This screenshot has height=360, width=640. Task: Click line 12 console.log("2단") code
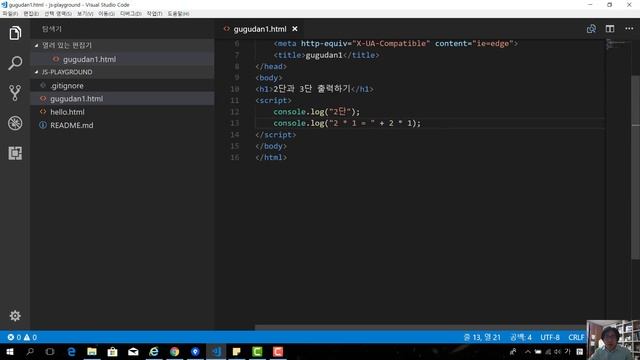(x=317, y=112)
